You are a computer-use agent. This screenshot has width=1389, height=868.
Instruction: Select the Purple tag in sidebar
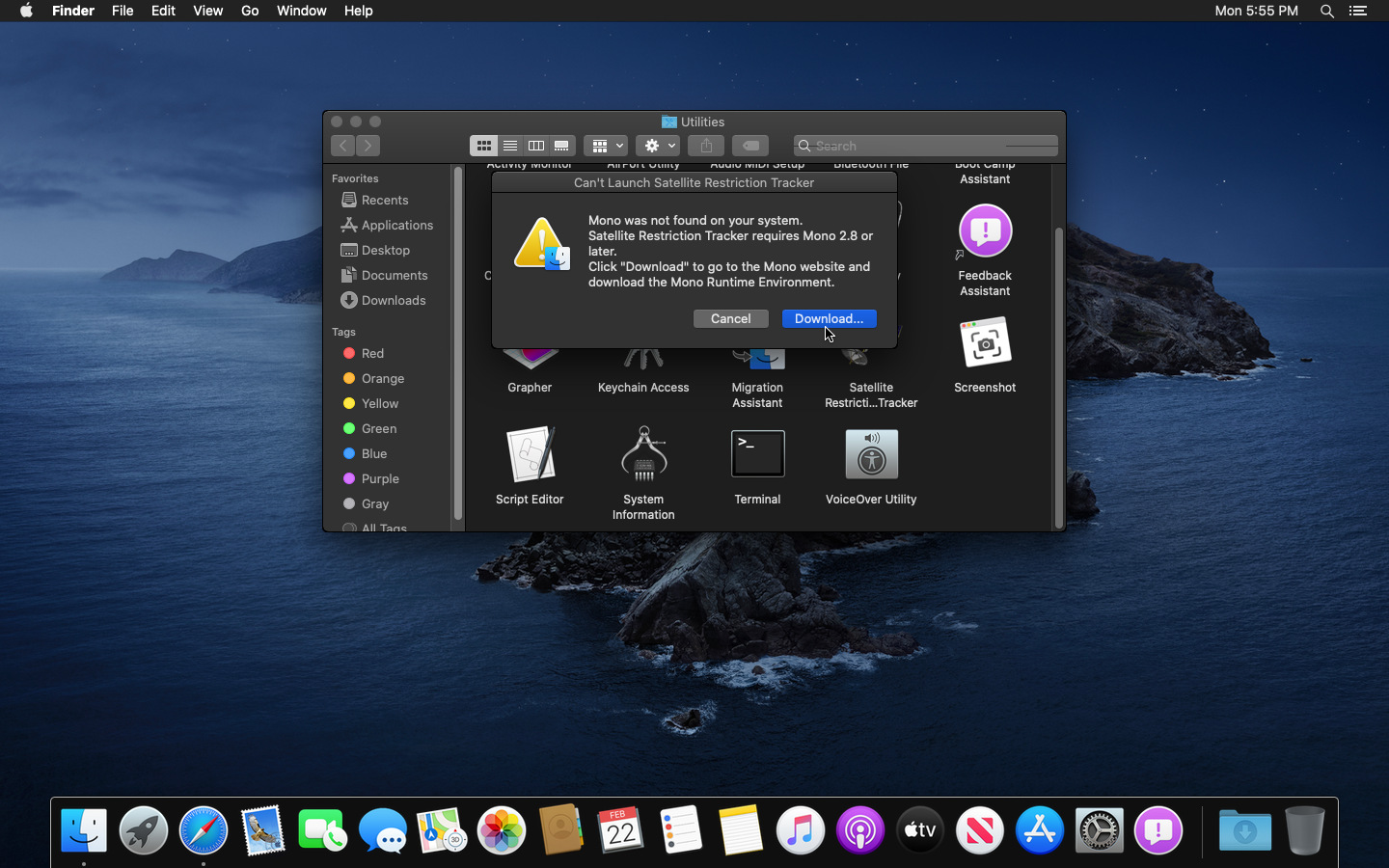[x=379, y=478]
